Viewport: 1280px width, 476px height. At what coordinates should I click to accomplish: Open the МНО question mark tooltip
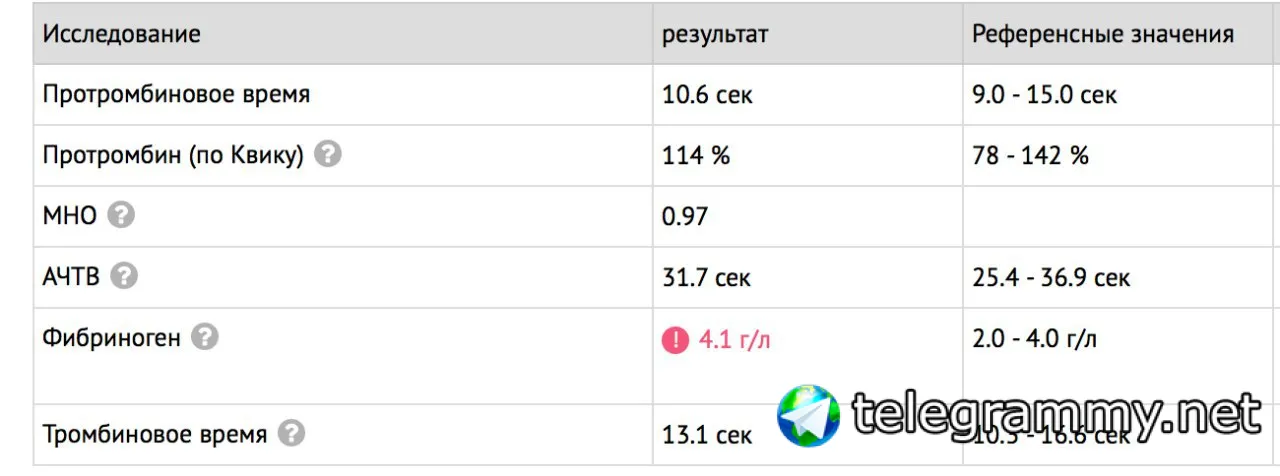(x=121, y=215)
